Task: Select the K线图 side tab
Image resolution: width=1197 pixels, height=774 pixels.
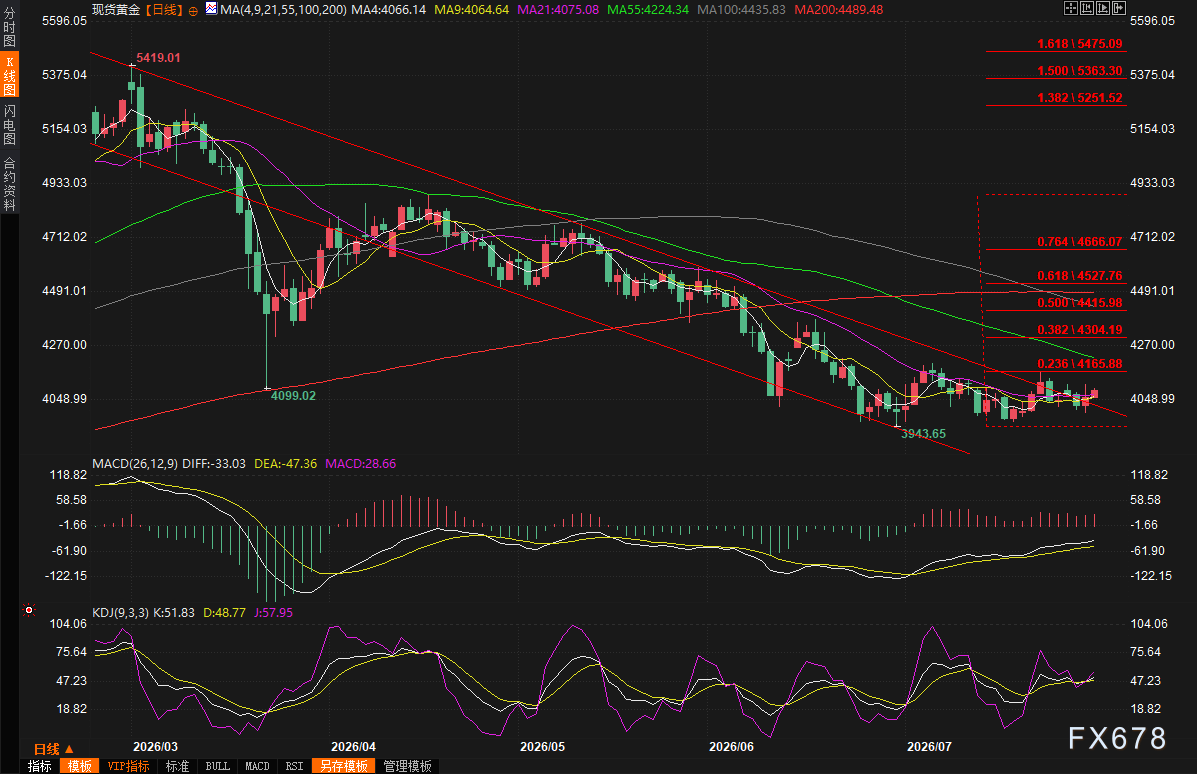Action: point(9,75)
